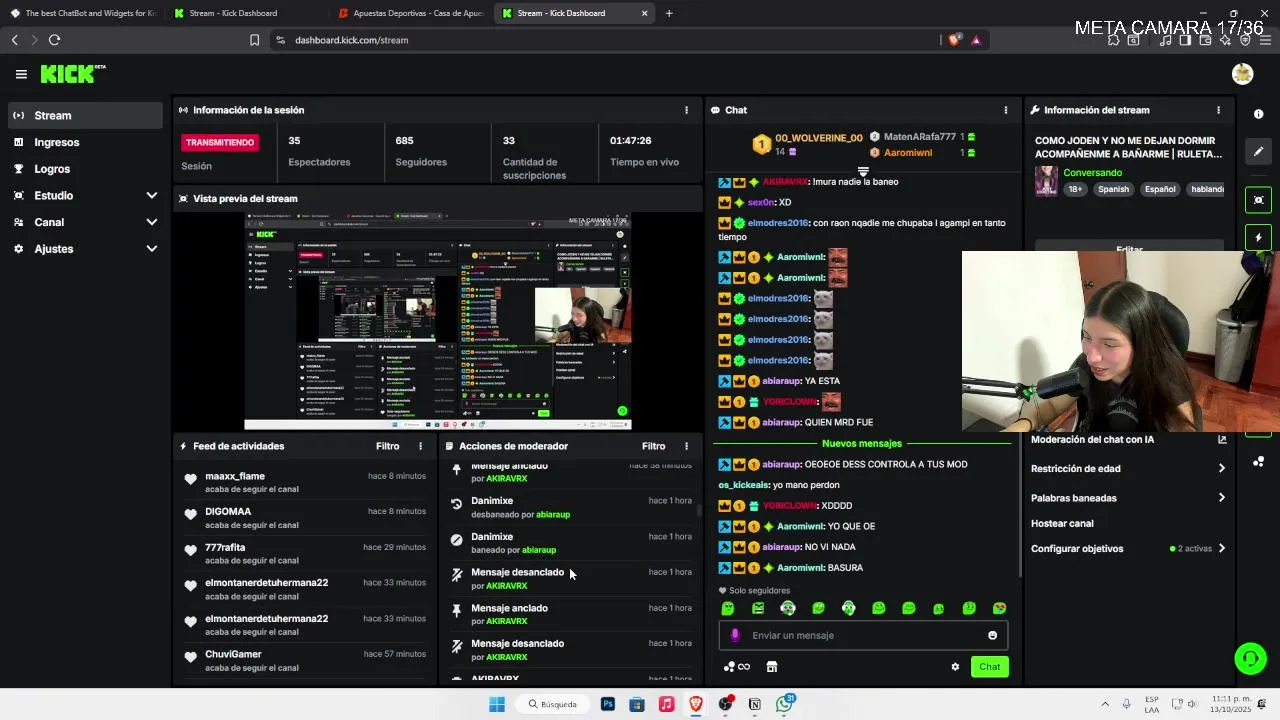This screenshot has height=720, width=1280.
Task: Open a new browser tab
Action: (x=669, y=13)
